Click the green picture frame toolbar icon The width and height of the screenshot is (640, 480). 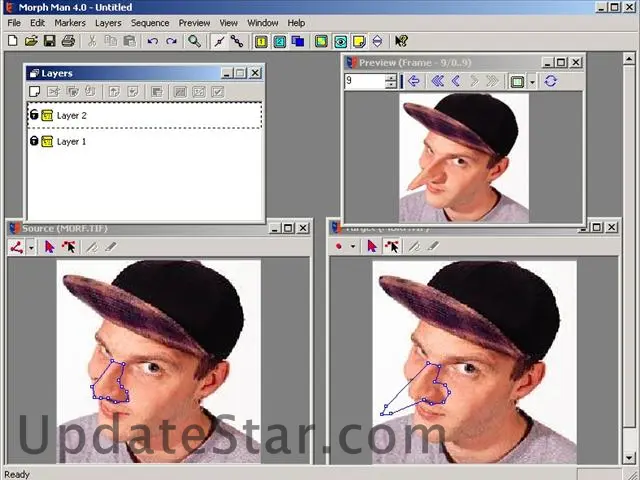click(322, 41)
